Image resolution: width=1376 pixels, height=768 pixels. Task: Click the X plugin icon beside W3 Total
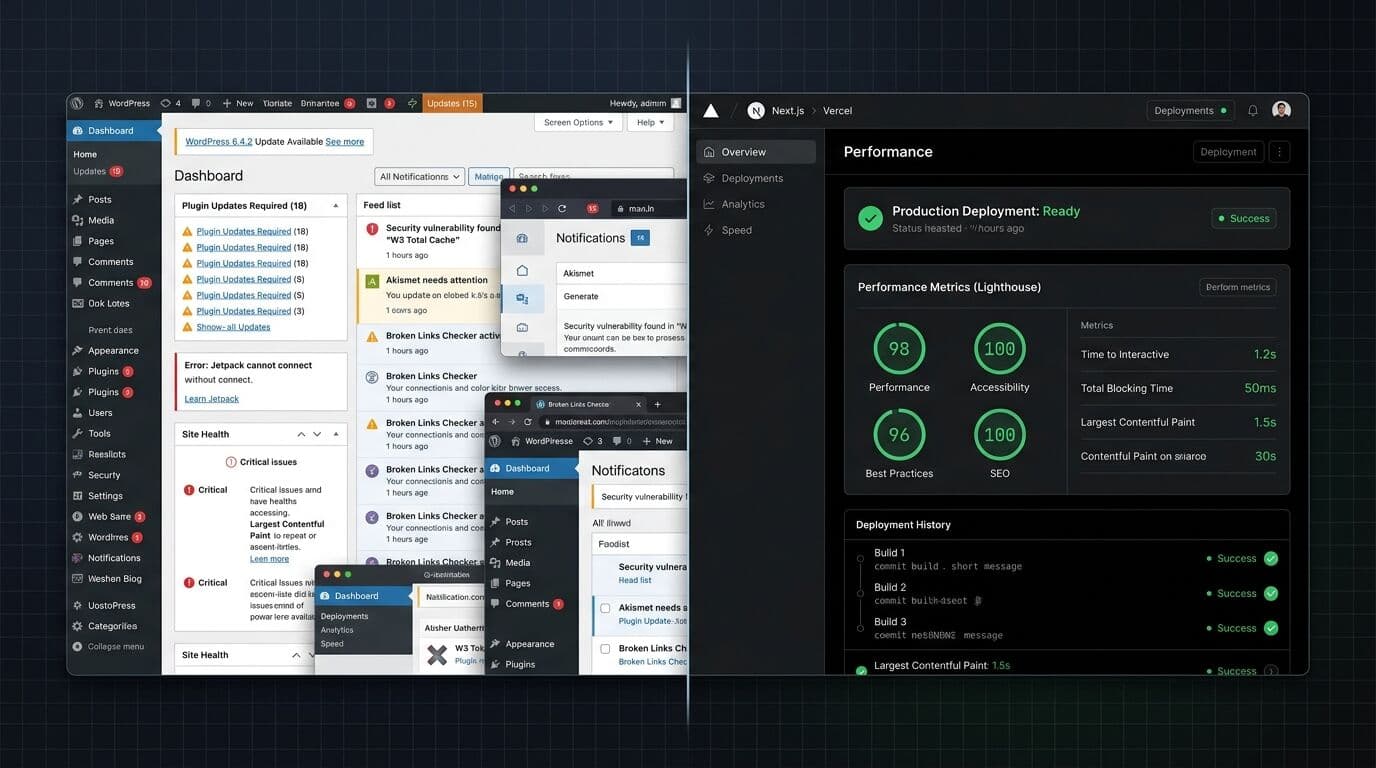coord(437,655)
